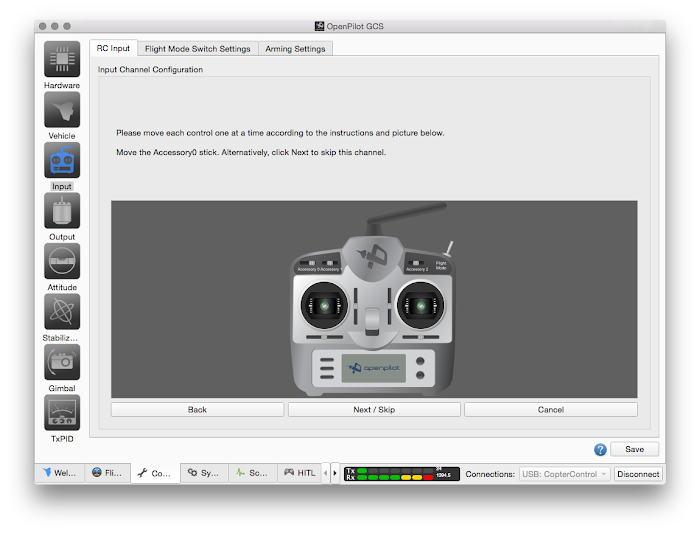This screenshot has height=533, width=700.
Task: Open the Output motor settings
Action: (62, 211)
